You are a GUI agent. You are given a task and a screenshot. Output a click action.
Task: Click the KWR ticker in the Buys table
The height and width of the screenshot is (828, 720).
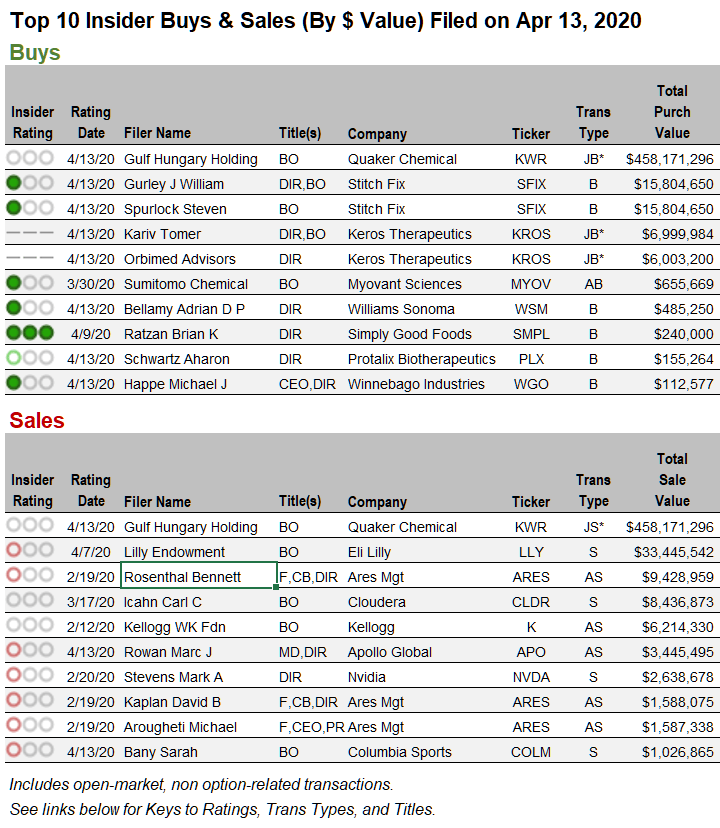coord(530,159)
